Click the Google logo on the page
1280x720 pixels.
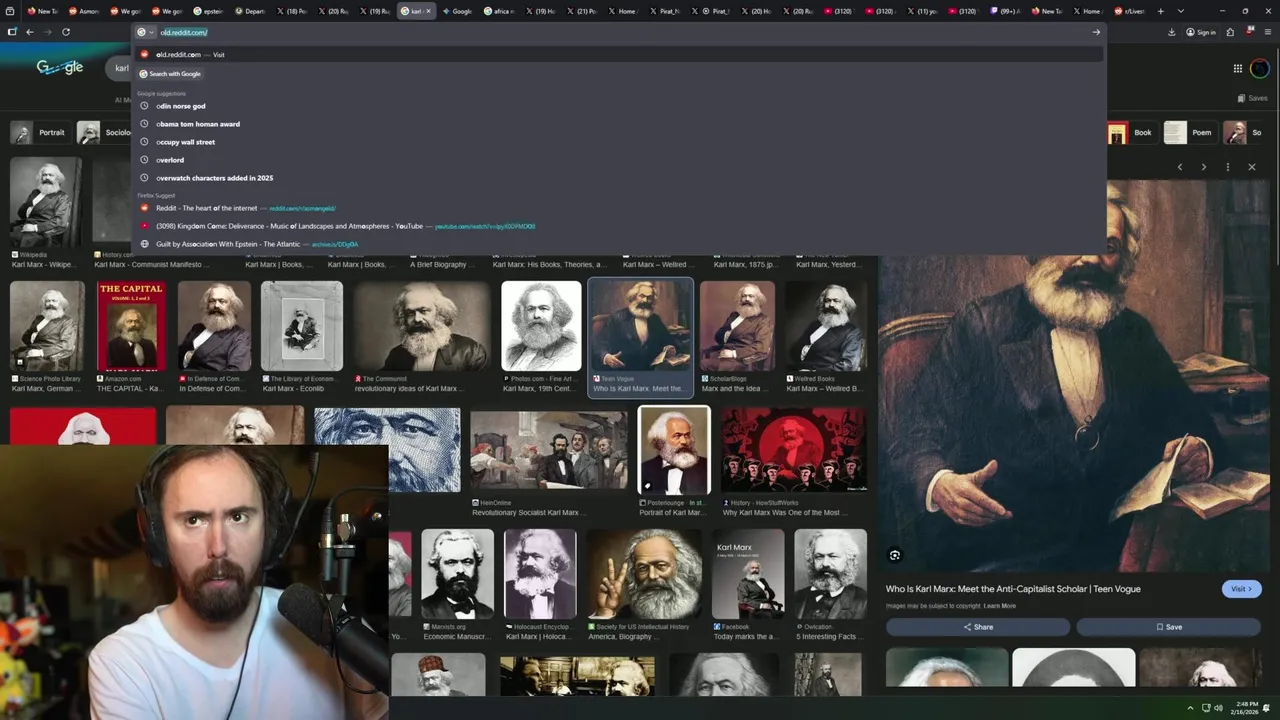point(60,67)
